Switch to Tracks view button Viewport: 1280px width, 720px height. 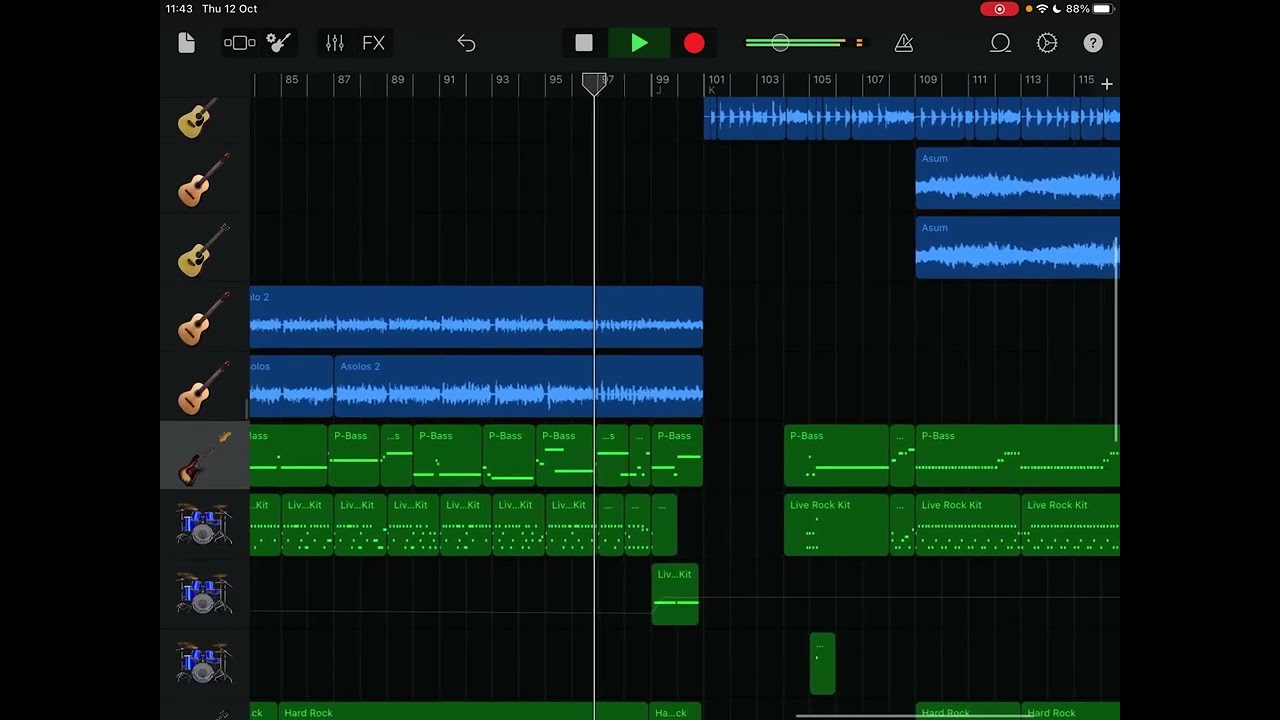[x=240, y=43]
